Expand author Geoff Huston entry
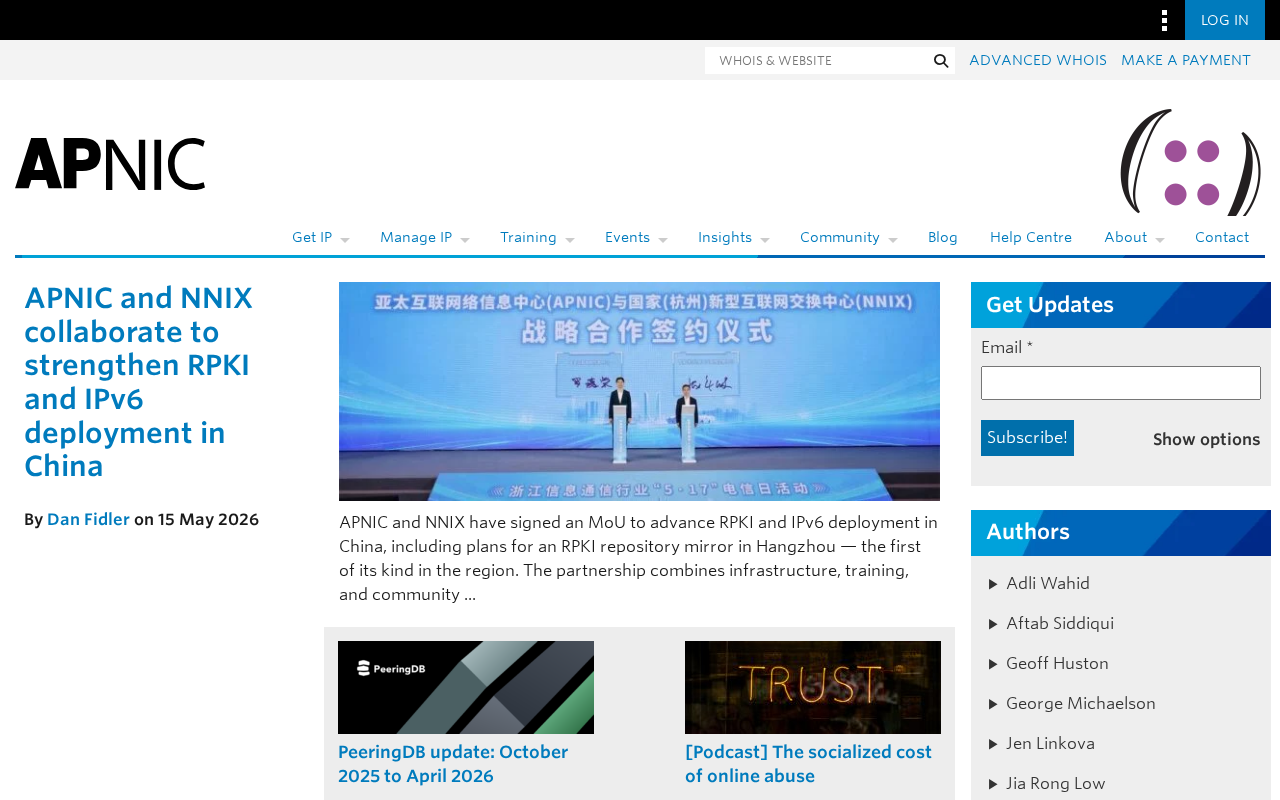The width and height of the screenshot is (1280, 800). point(1048,664)
